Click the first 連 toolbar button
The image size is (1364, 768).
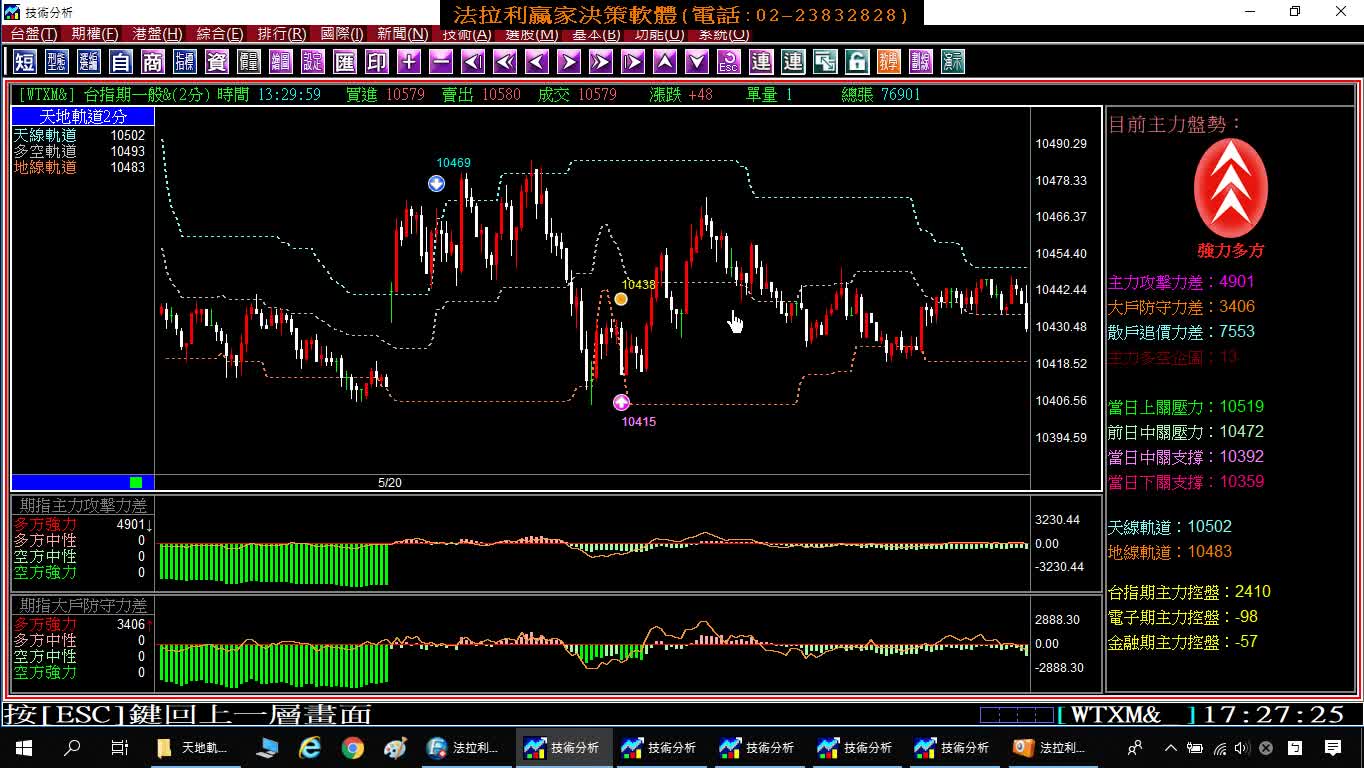click(x=761, y=62)
